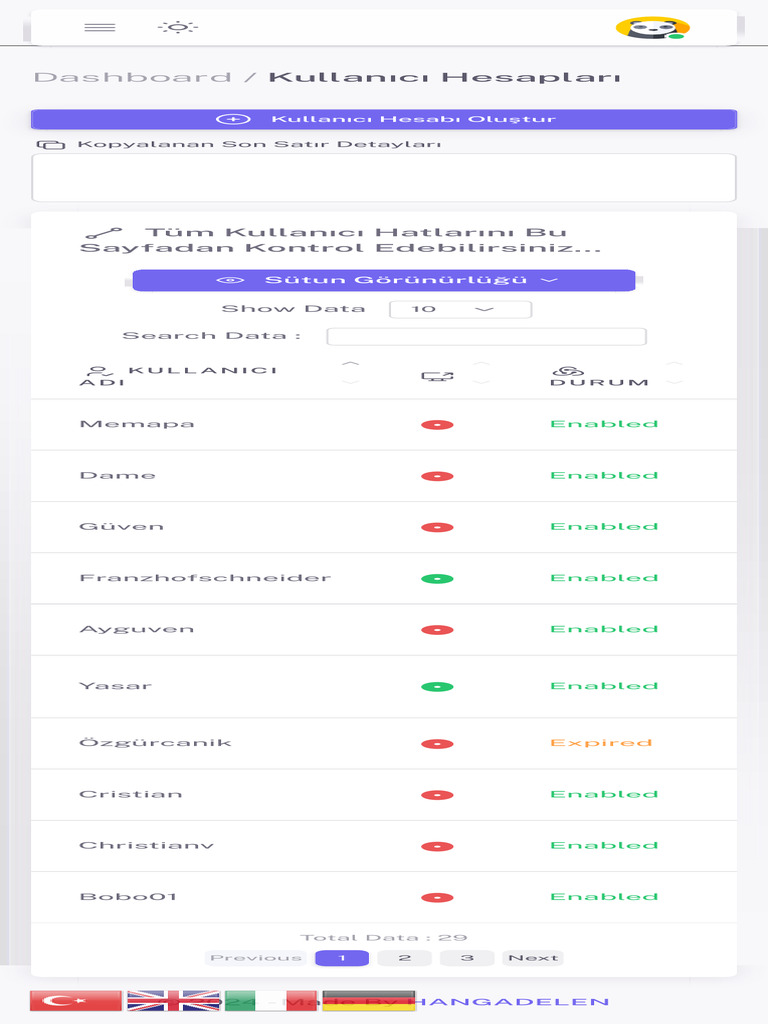
Task: Click Kullanıcı Hesabı Oluştur button
Action: pyautogui.click(x=384, y=119)
